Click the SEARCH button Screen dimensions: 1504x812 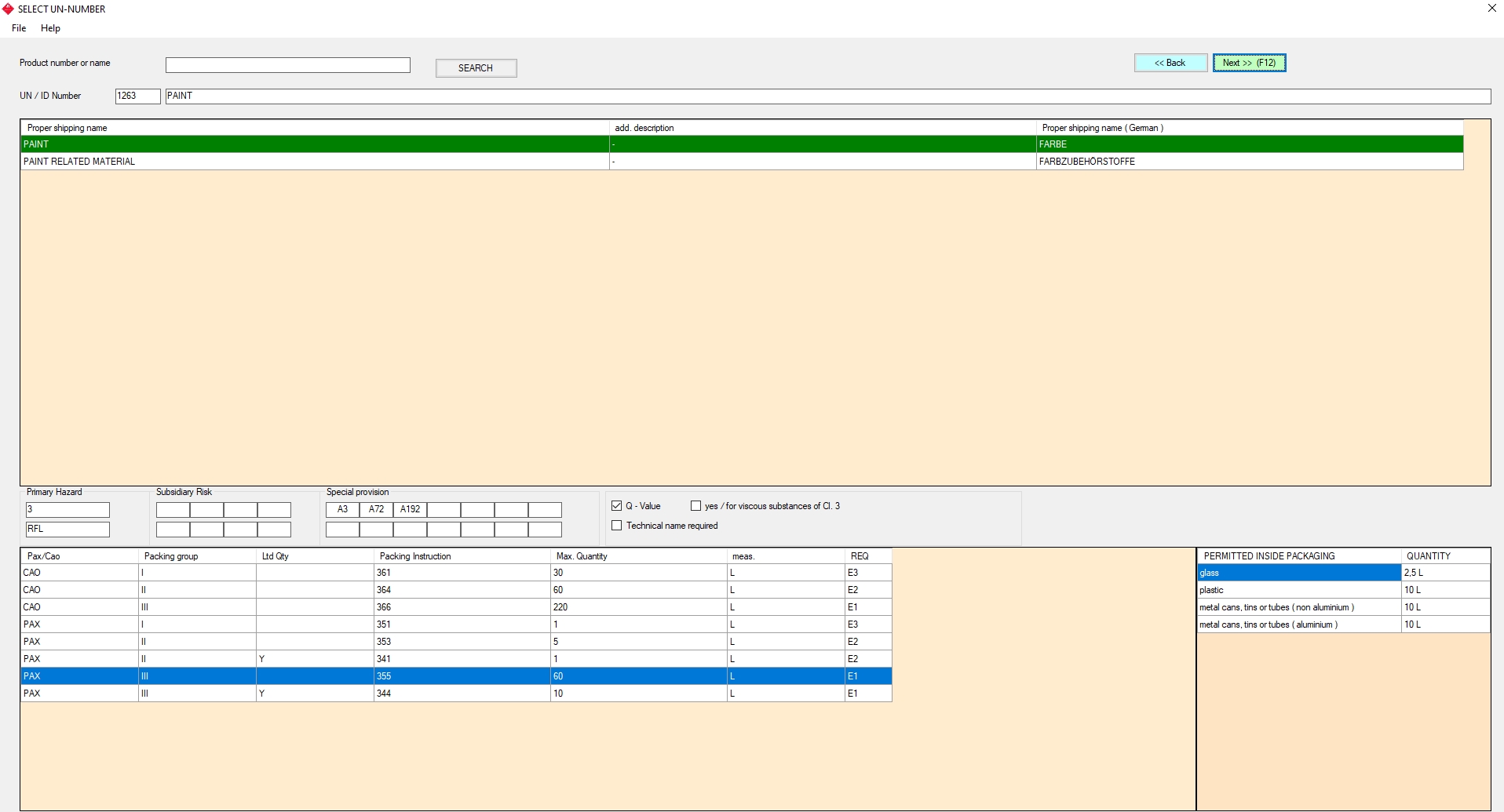click(x=476, y=68)
